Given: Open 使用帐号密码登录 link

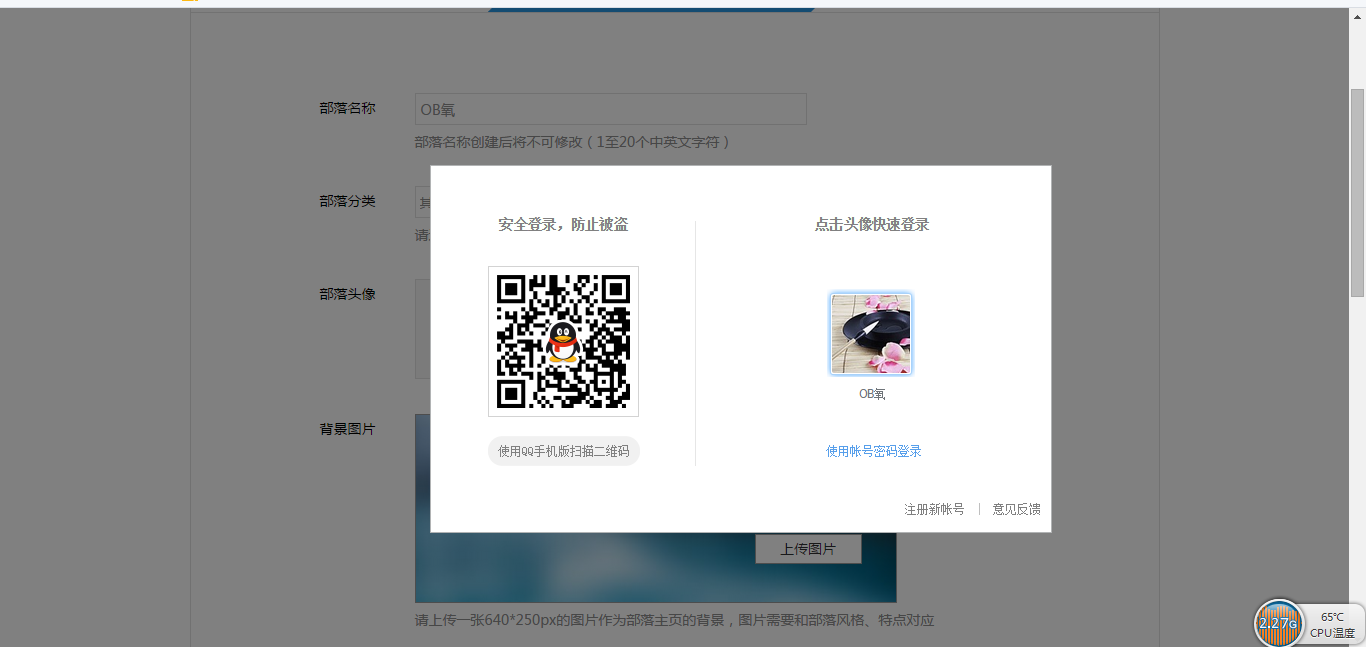Looking at the screenshot, I should 873,451.
